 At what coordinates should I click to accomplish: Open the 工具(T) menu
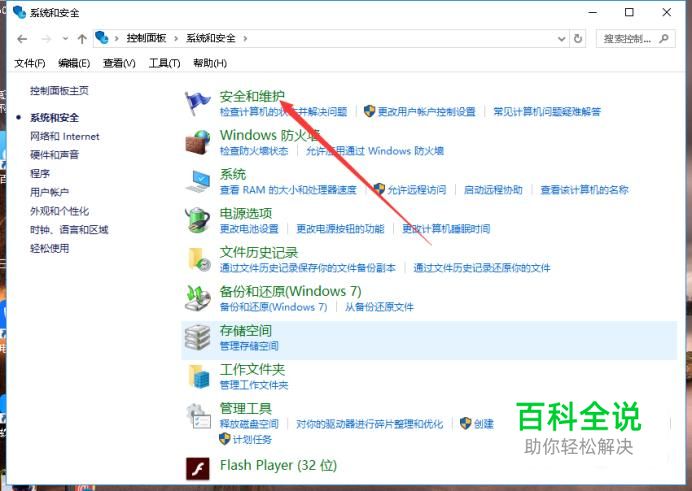[165, 63]
